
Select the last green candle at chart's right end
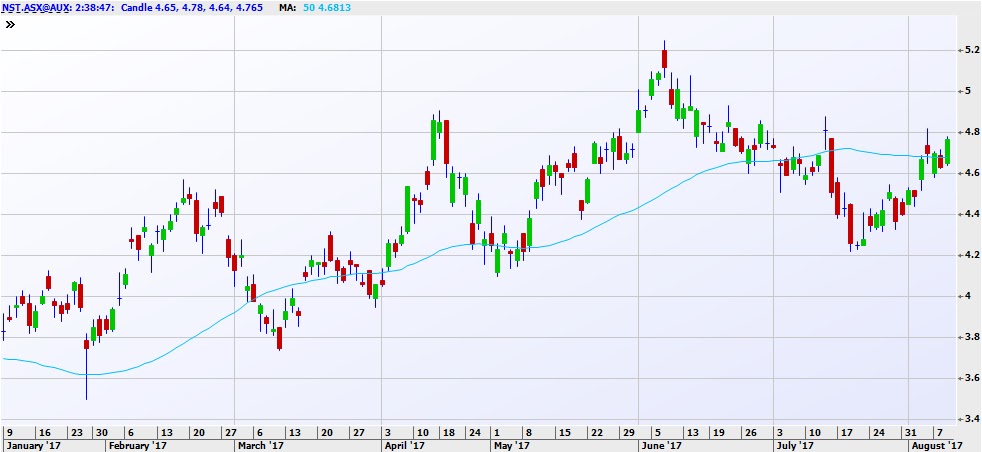947,151
